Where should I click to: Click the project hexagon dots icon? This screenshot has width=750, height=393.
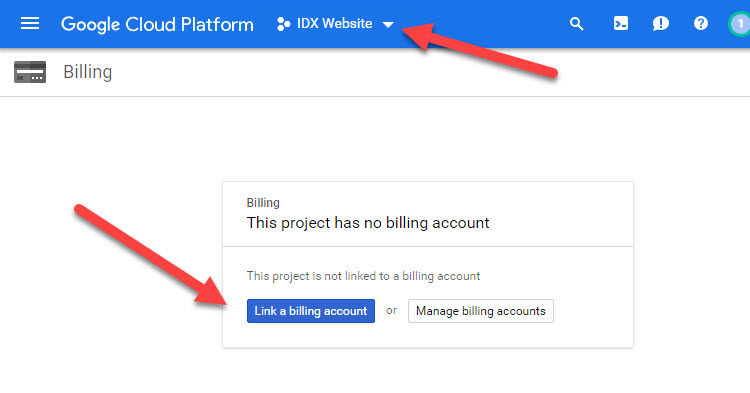coord(283,24)
